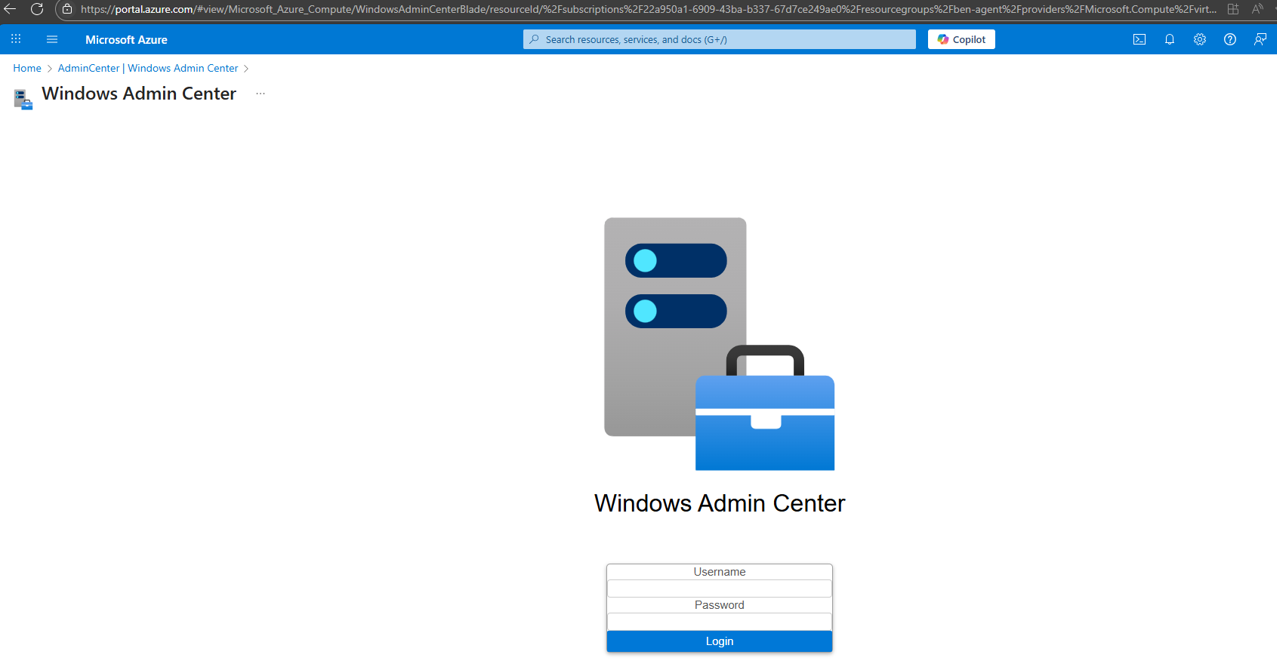
Task: Open the waffle app launcher
Action: click(x=16, y=40)
